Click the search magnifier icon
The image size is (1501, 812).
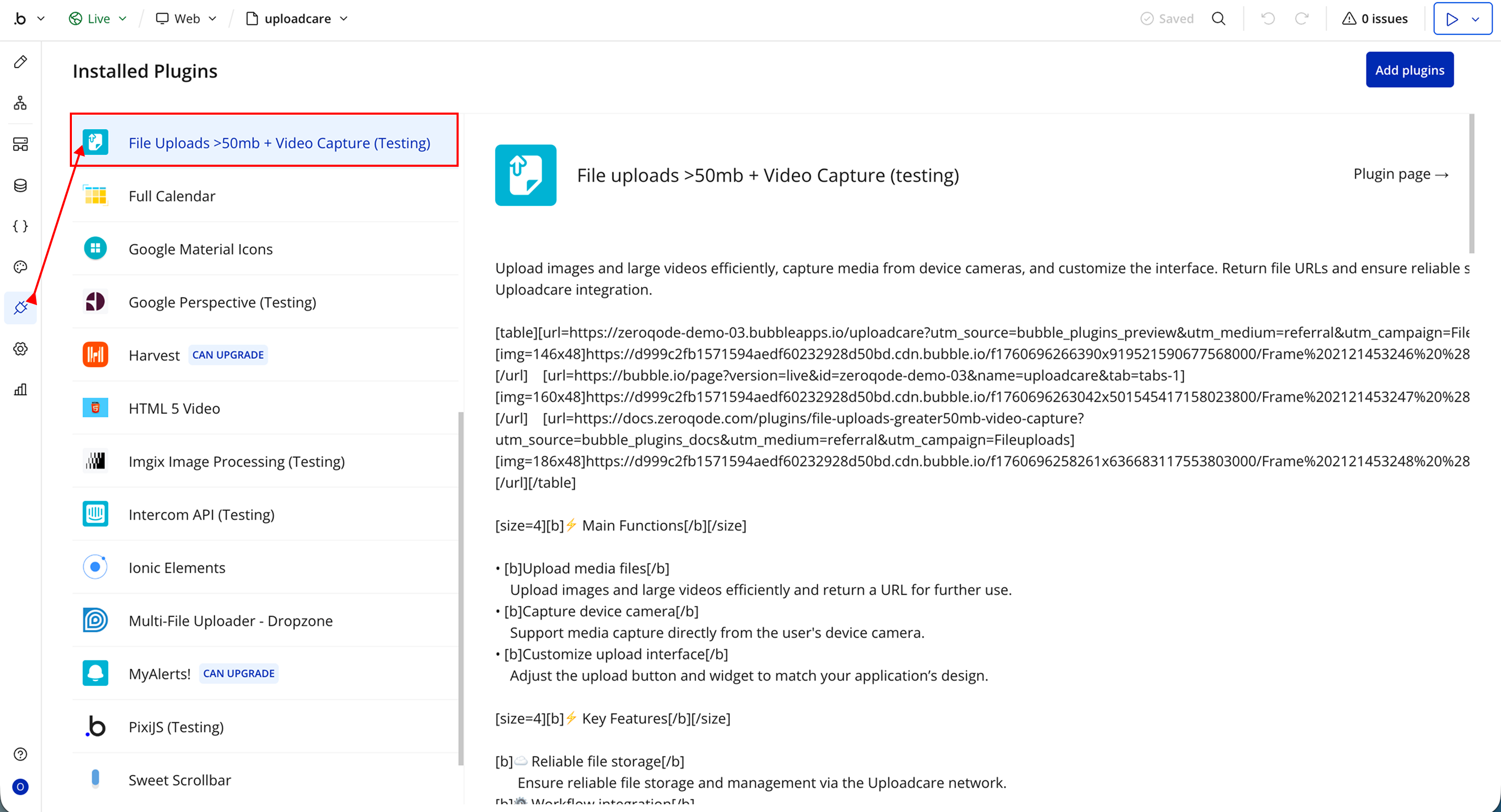coord(1219,19)
